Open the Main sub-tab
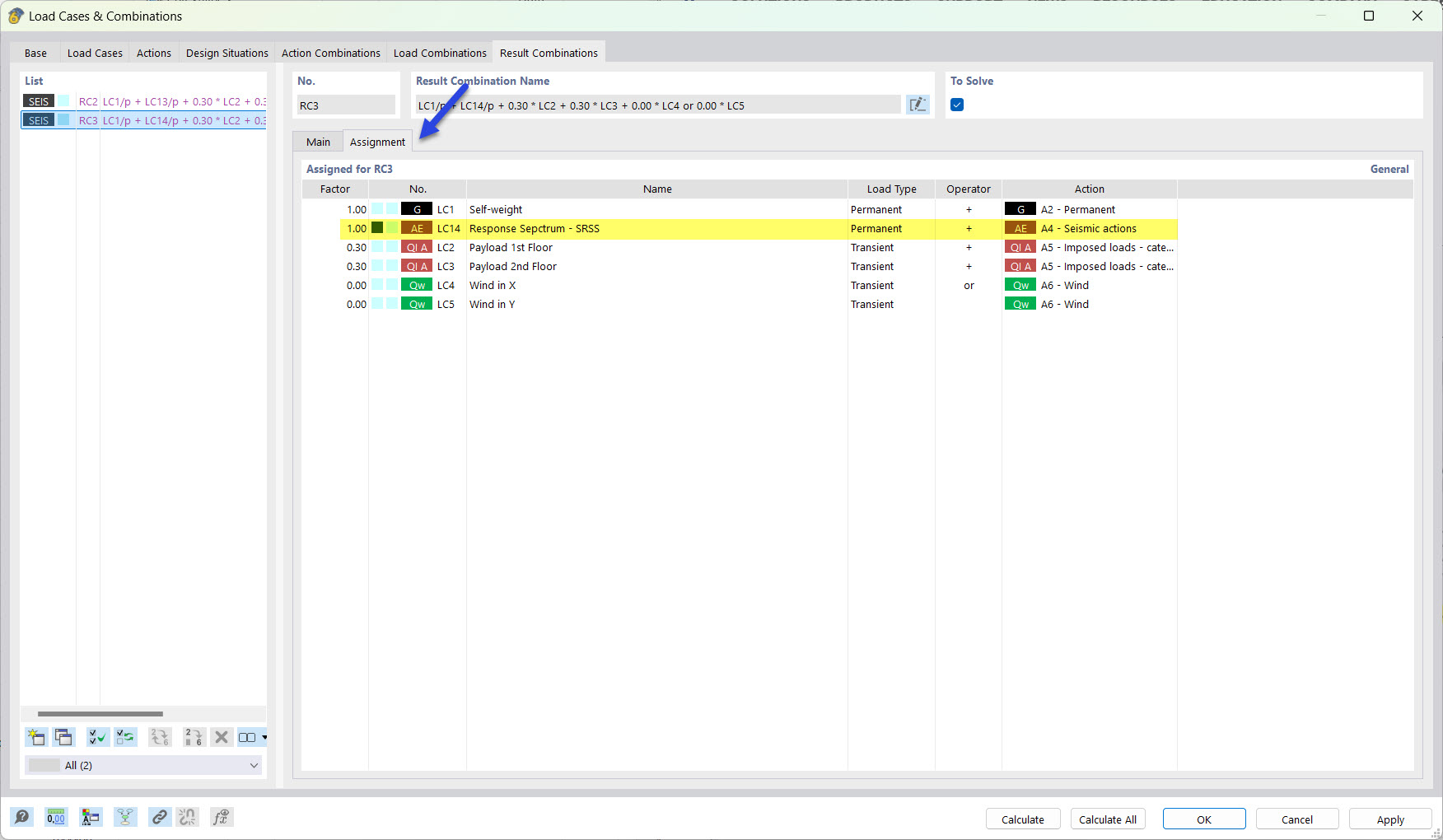Viewport: 1443px width, 840px height. [318, 142]
